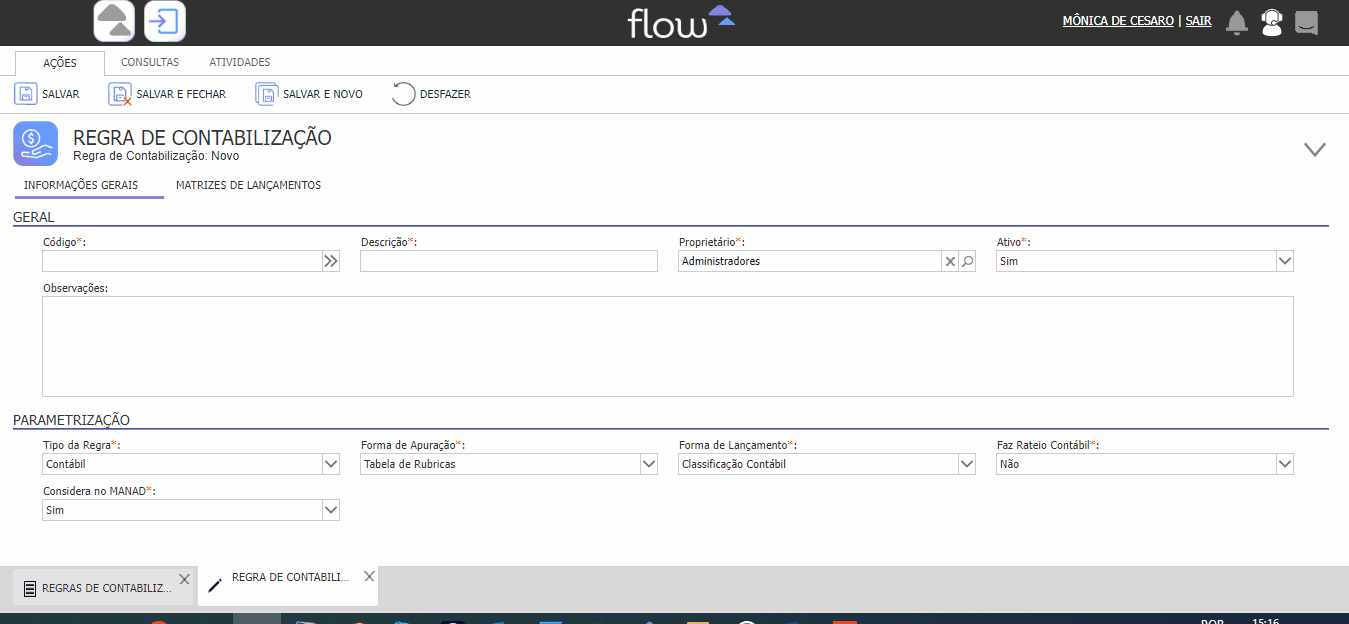The width and height of the screenshot is (1349, 624).
Task: Click the Salvar button label
Action: click(61, 94)
